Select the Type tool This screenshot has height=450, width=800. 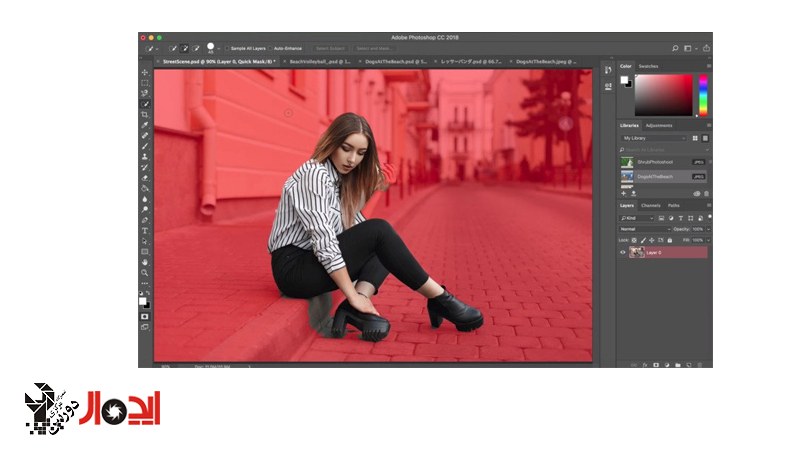click(x=145, y=230)
